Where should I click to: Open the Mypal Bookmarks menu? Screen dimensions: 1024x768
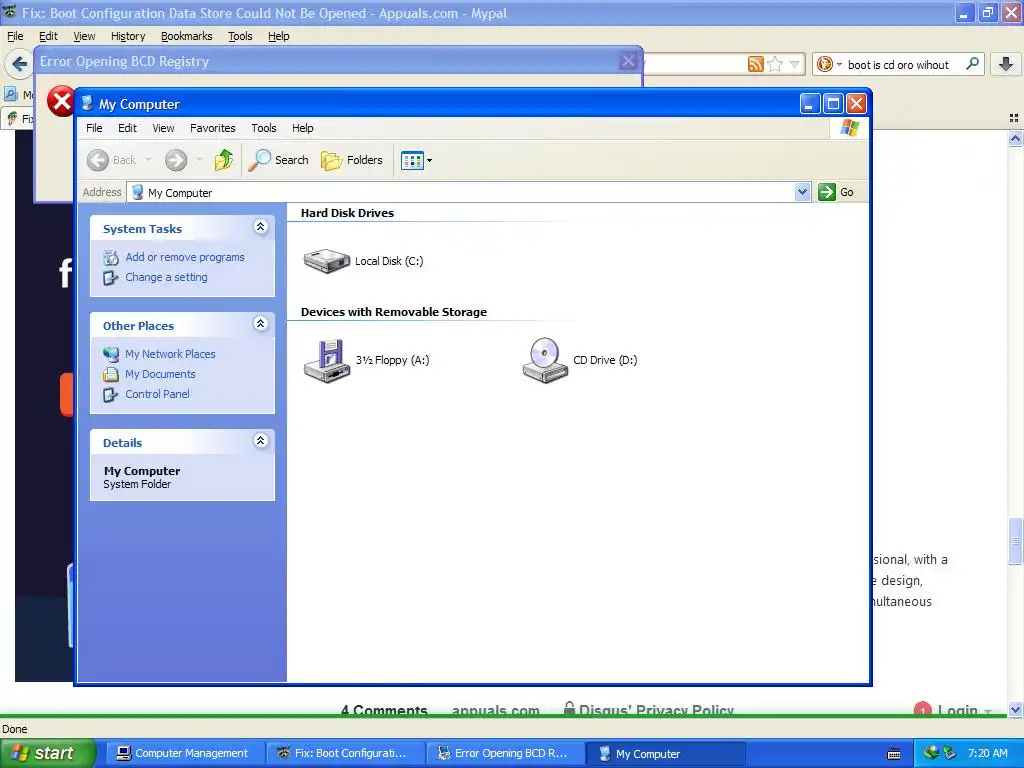coord(187,37)
